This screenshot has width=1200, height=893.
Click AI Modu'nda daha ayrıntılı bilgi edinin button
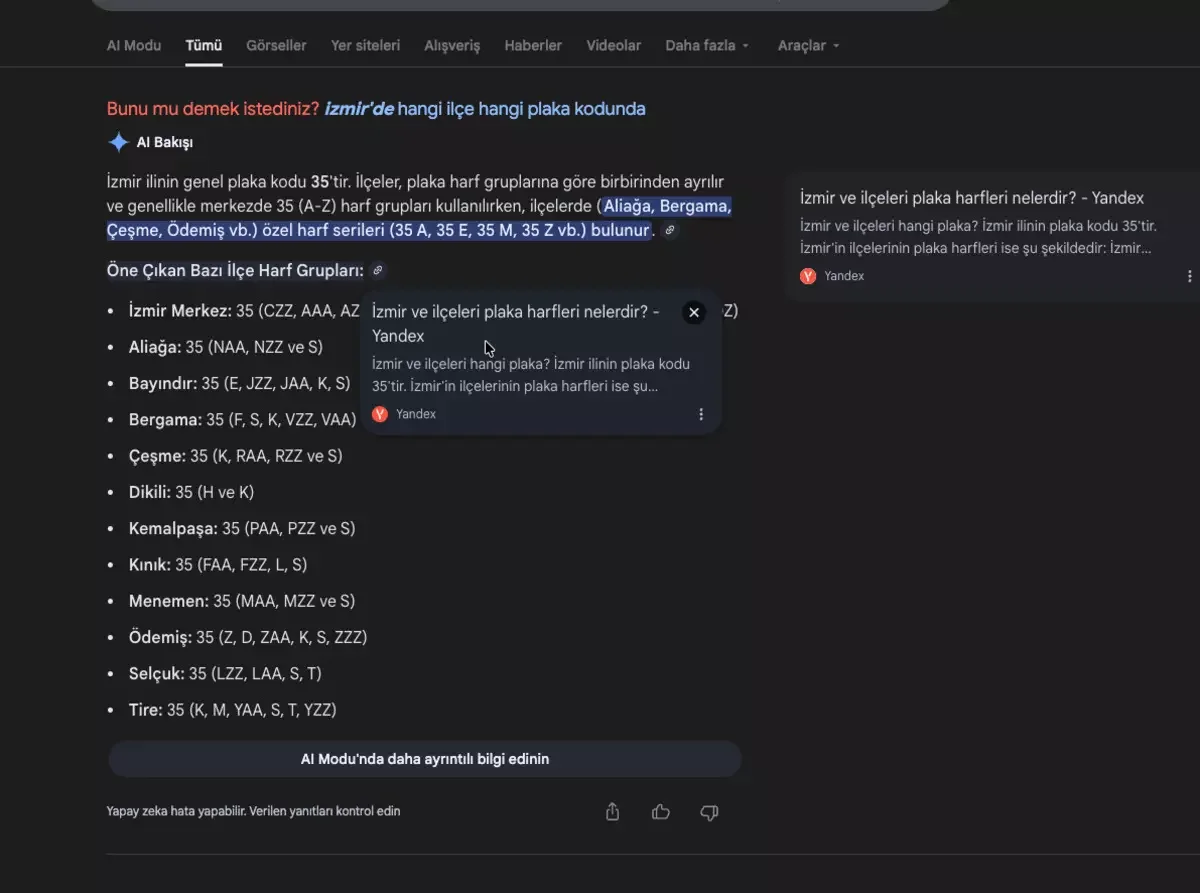424,759
